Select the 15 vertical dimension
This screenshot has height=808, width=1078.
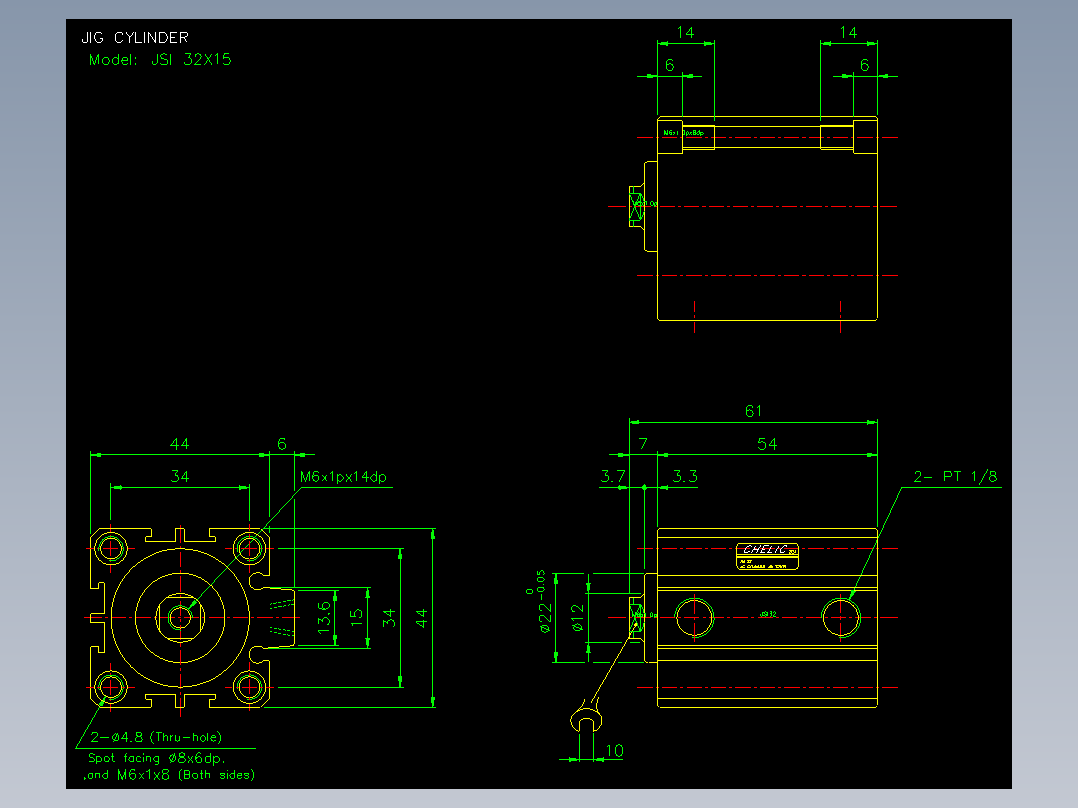point(356,617)
